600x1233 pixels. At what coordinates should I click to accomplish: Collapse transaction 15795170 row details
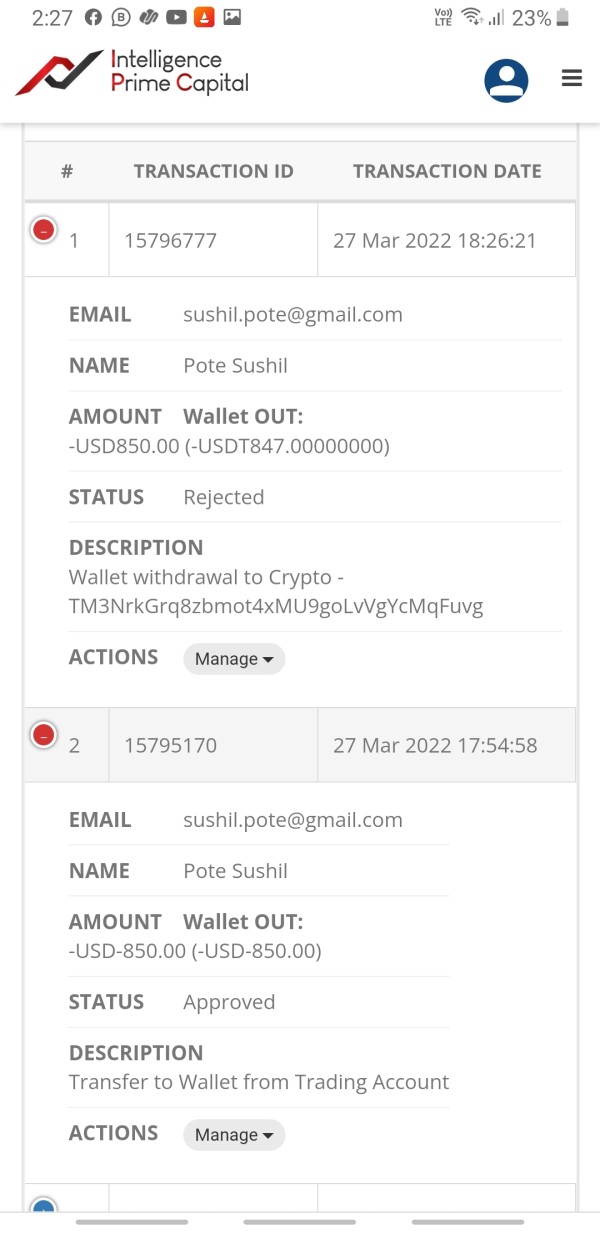(44, 736)
